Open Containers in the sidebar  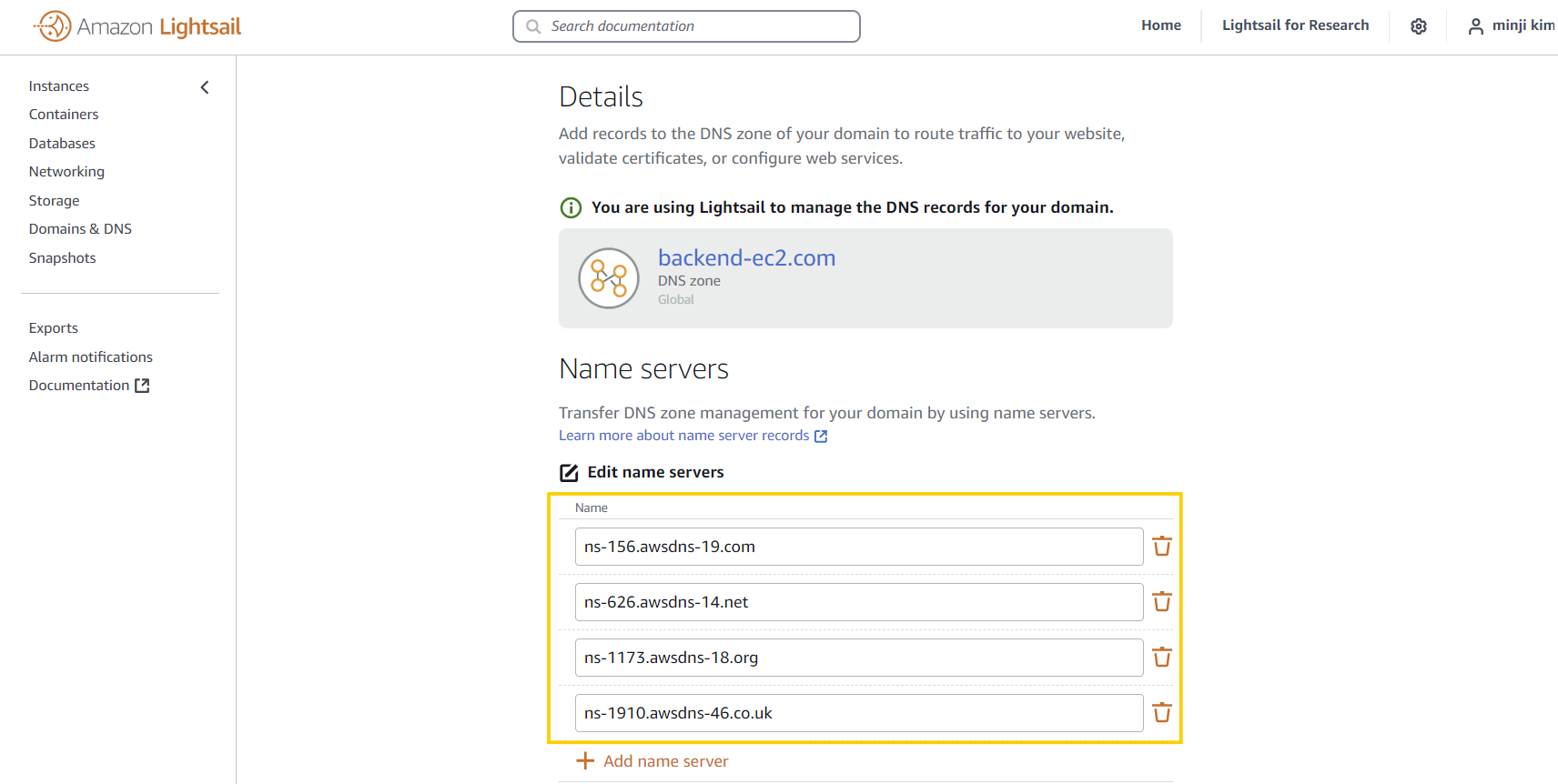pyautogui.click(x=64, y=115)
